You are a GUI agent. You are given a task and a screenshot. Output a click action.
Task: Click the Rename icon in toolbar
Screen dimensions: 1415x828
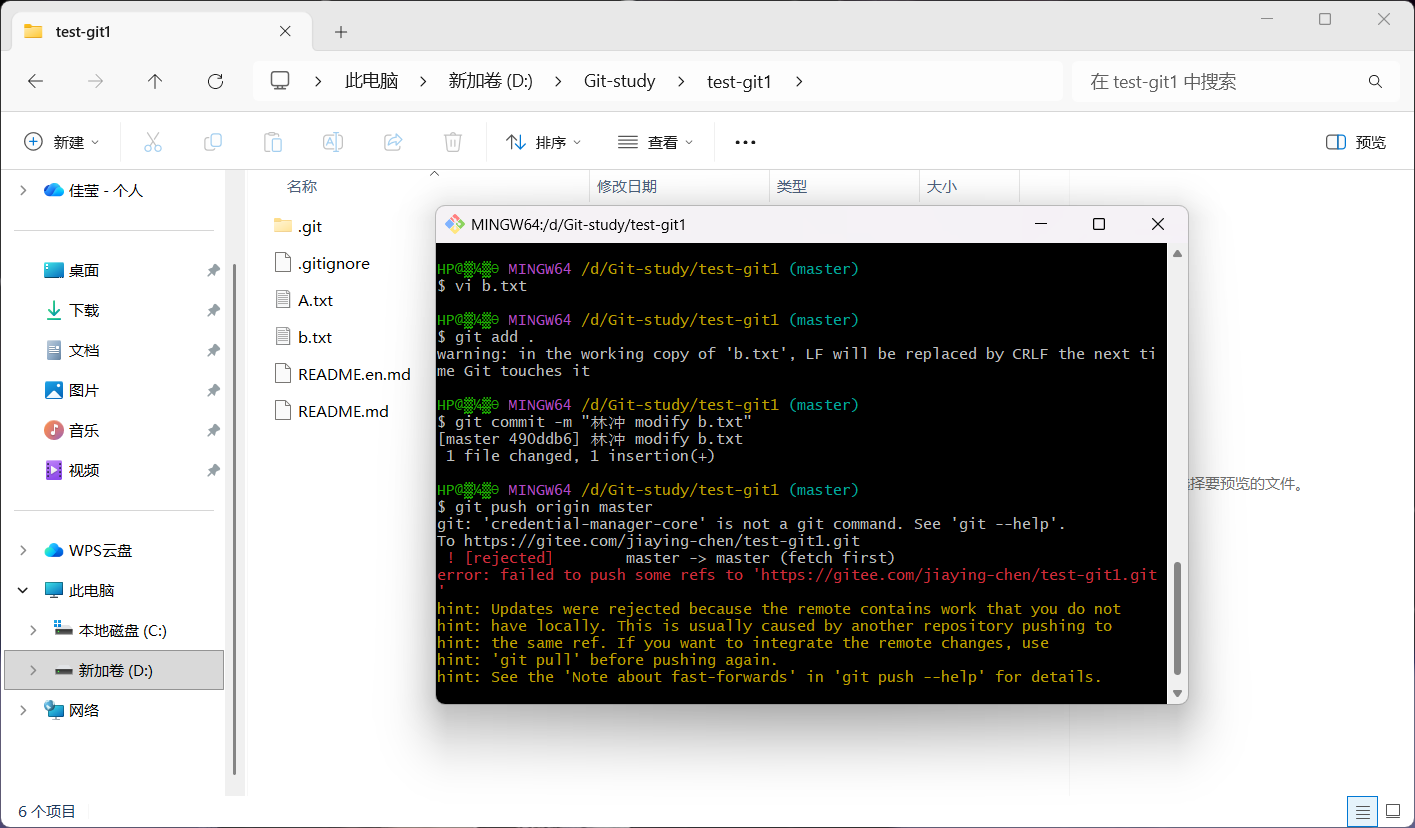(333, 142)
